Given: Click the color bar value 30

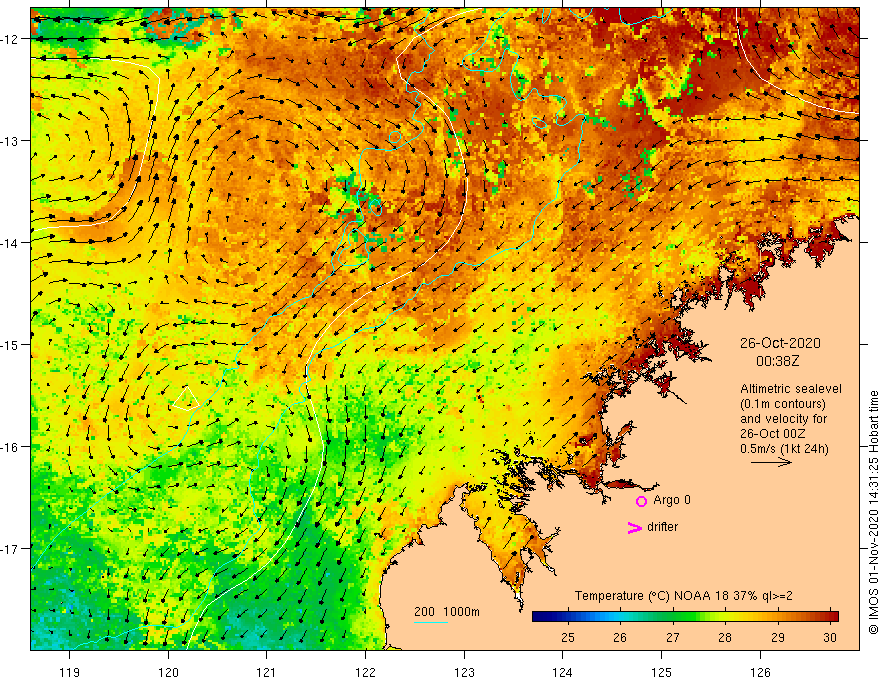Looking at the screenshot, I should click(830, 637).
